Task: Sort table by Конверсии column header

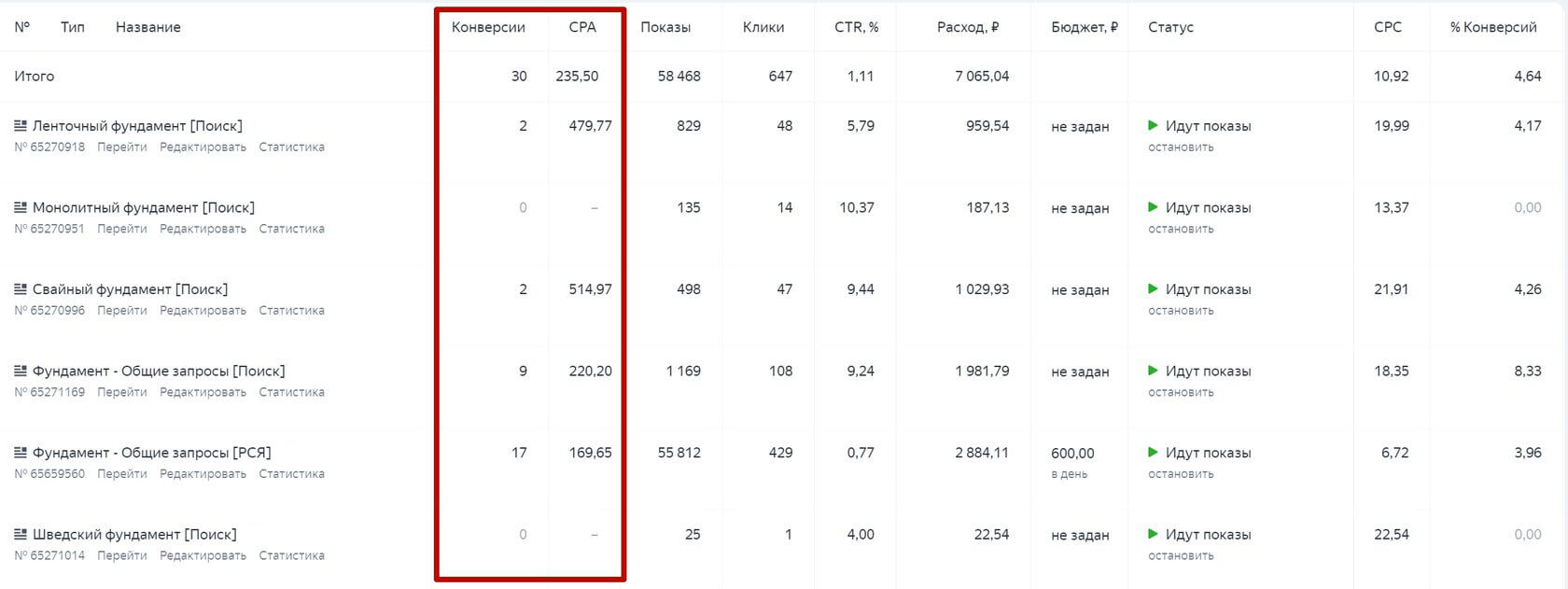Action: point(488,27)
